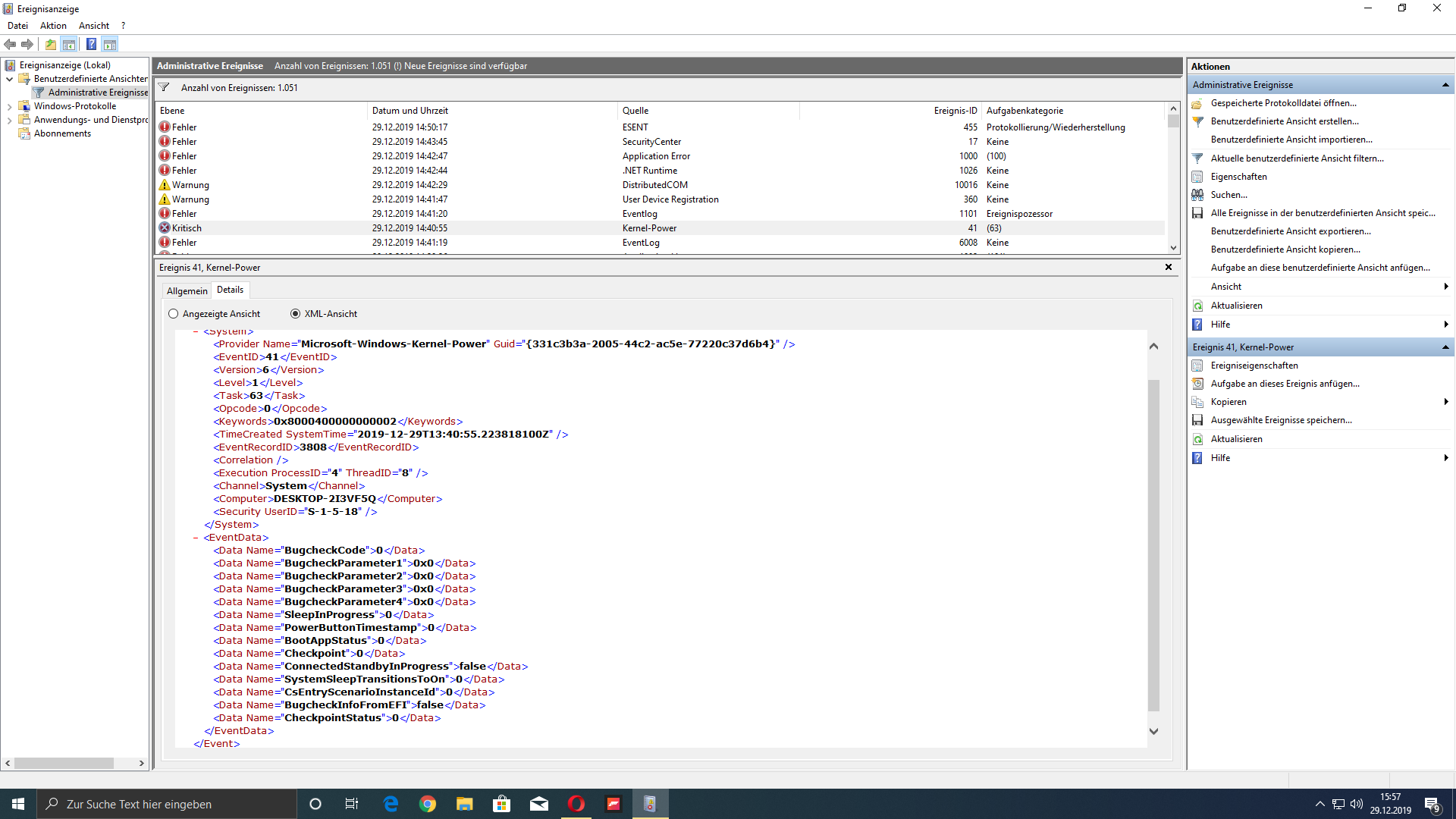Screen dimensions: 1456x819
Task: Select the XML-Ansicht radio button
Action: [295, 314]
